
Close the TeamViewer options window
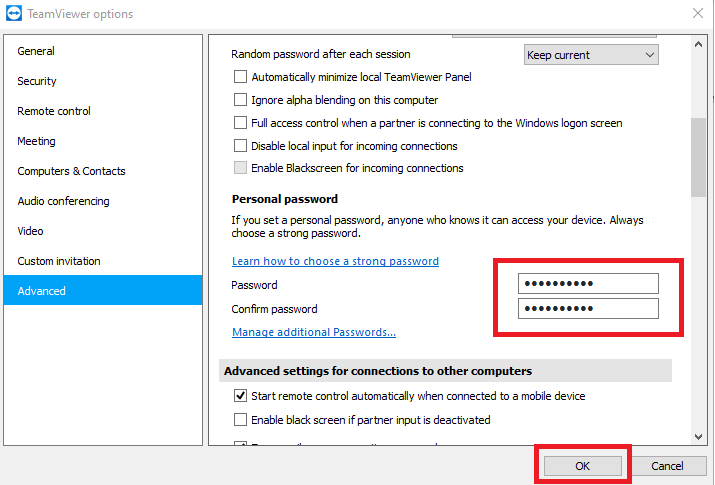coord(698,13)
